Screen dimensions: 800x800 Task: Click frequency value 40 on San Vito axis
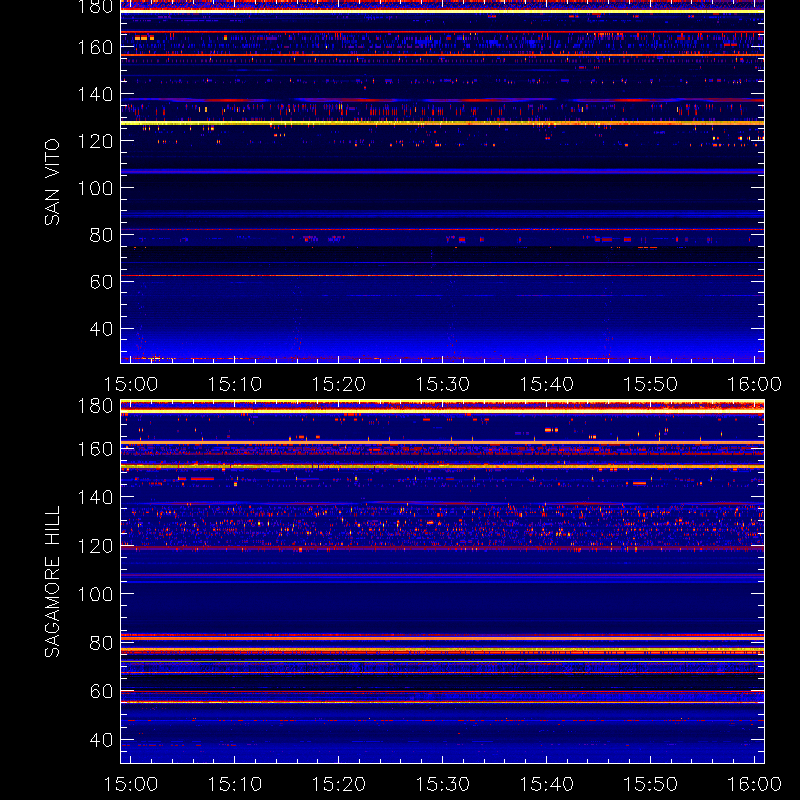(x=101, y=329)
